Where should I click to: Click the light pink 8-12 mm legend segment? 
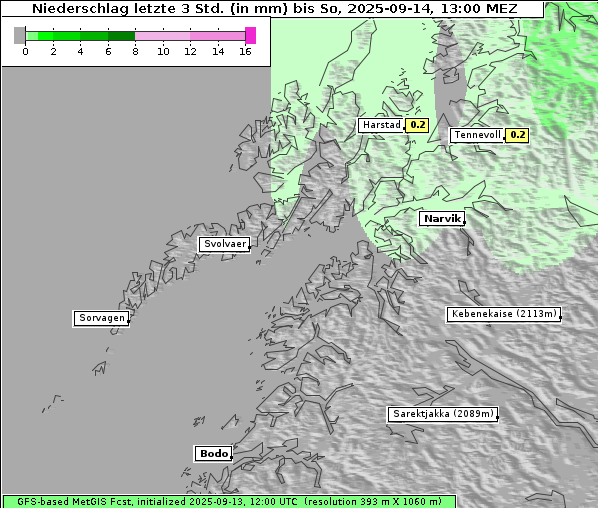(162, 36)
